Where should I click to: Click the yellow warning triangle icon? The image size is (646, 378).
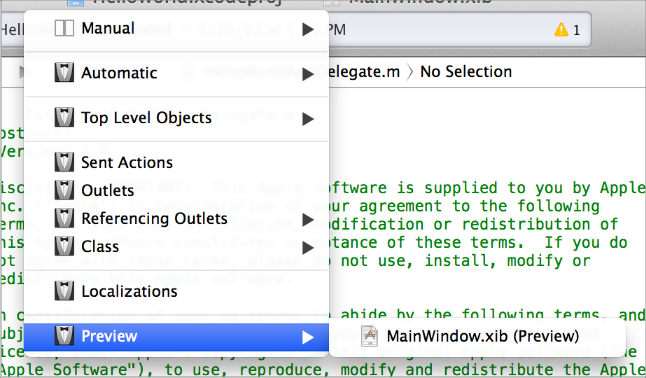pos(561,30)
